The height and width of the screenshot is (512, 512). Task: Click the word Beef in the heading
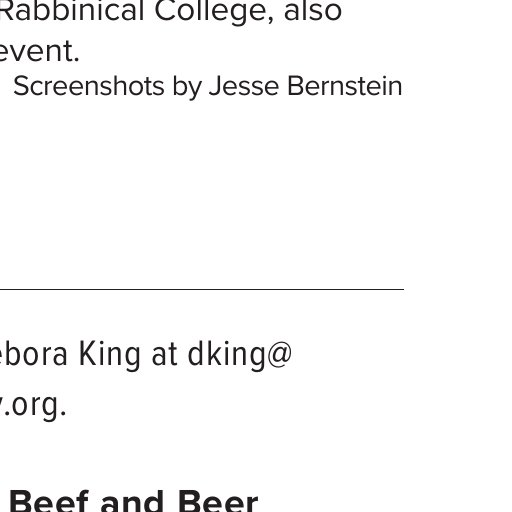coord(49,502)
